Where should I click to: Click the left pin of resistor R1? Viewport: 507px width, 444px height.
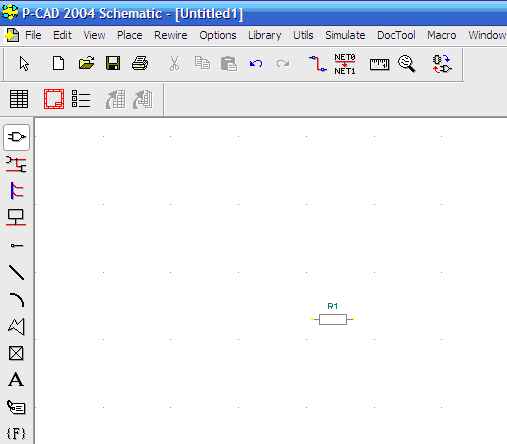(x=314, y=319)
